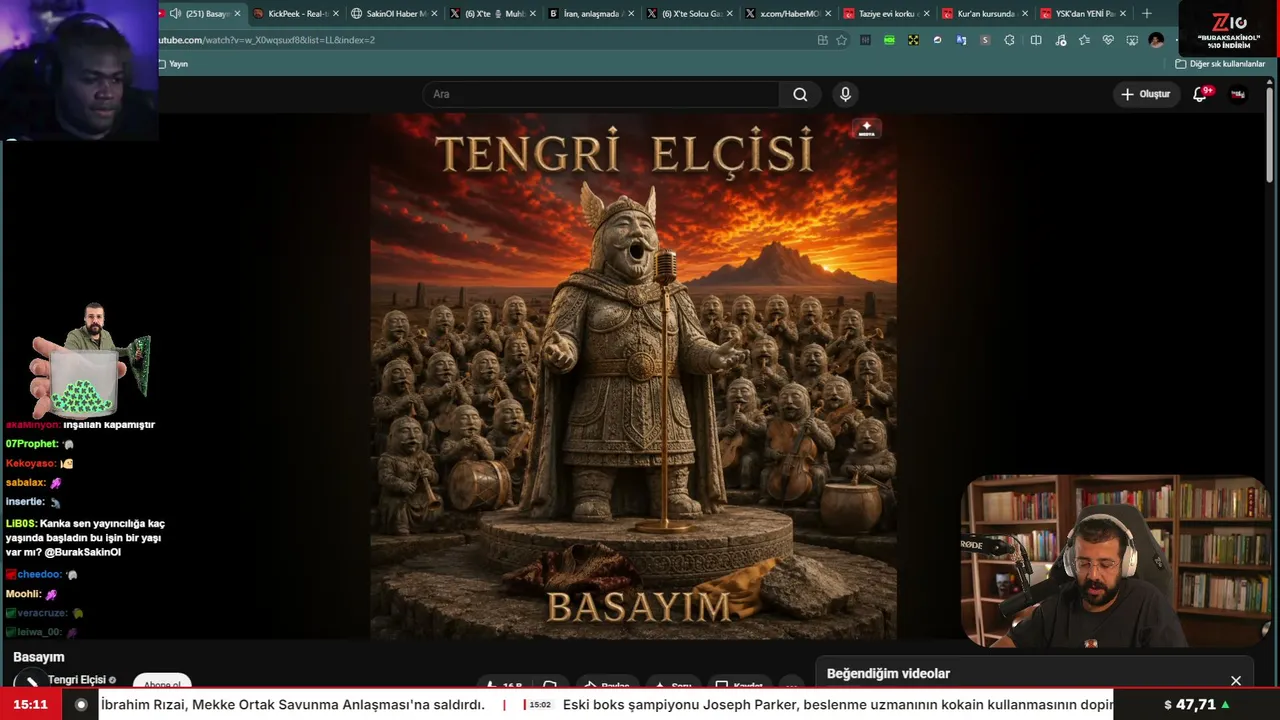
Task: Click the red badge icon on video thumbnail
Action: pos(866,129)
